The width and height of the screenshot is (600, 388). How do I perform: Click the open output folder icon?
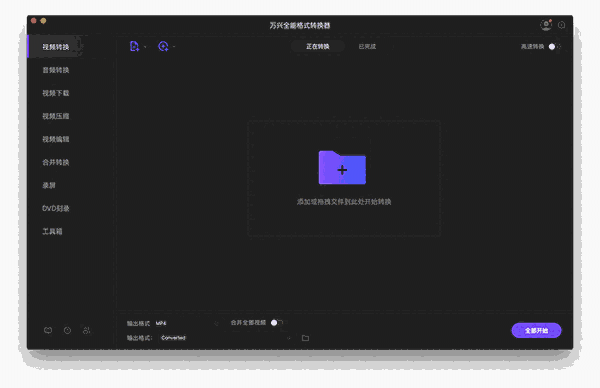305,338
